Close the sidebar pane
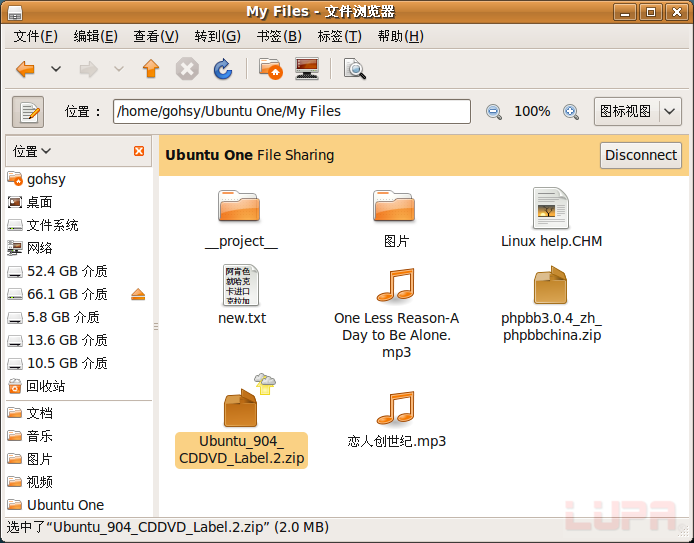Viewport: 694px width, 543px height. pos(139,151)
